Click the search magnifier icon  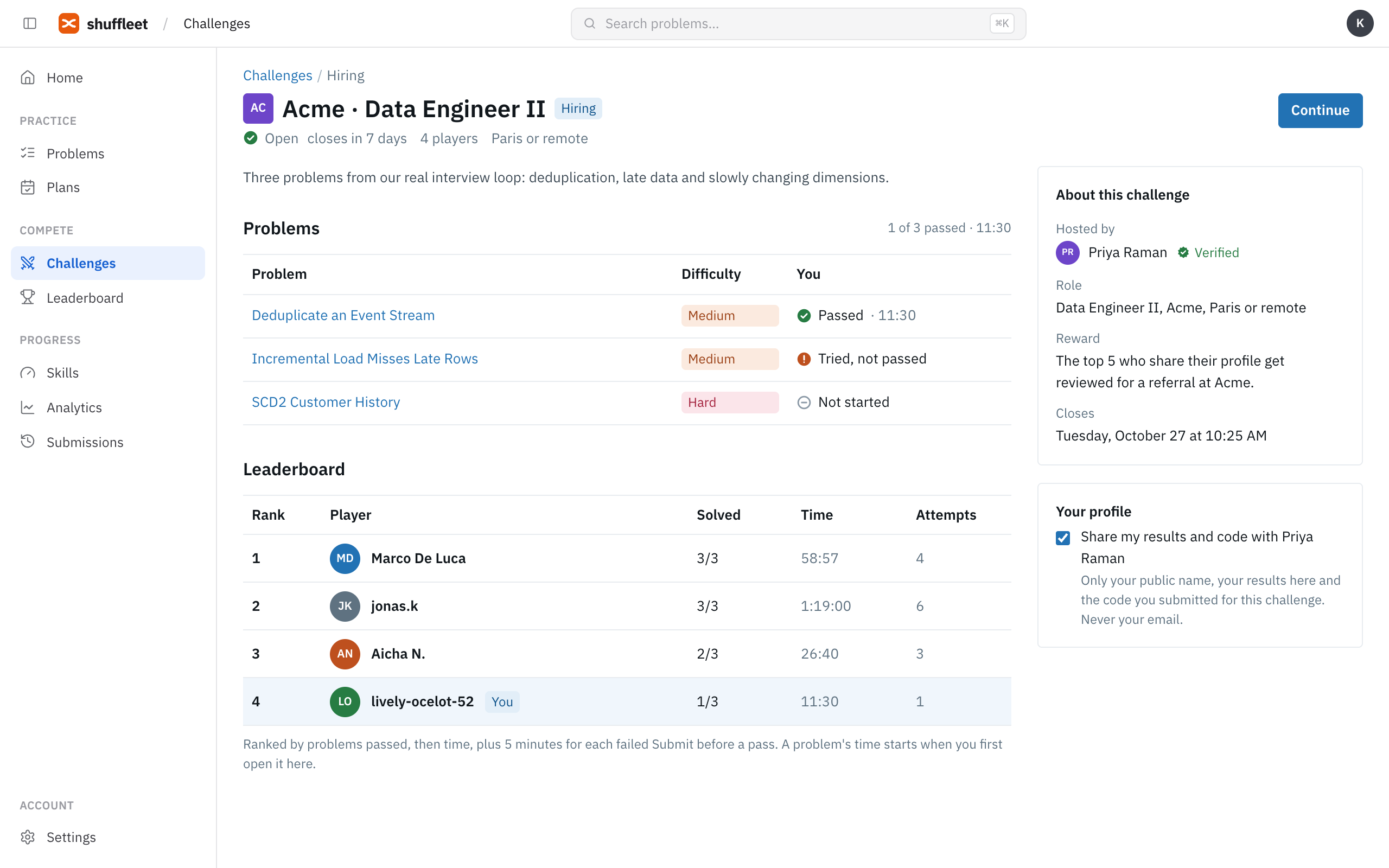(589, 23)
